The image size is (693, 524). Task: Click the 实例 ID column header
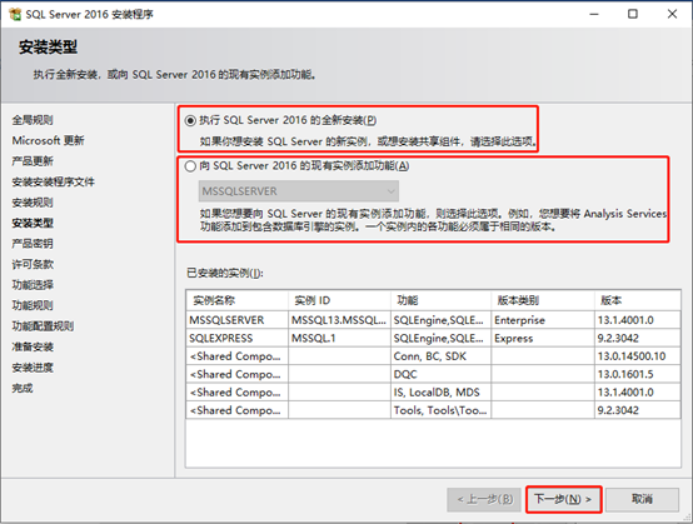339,300
